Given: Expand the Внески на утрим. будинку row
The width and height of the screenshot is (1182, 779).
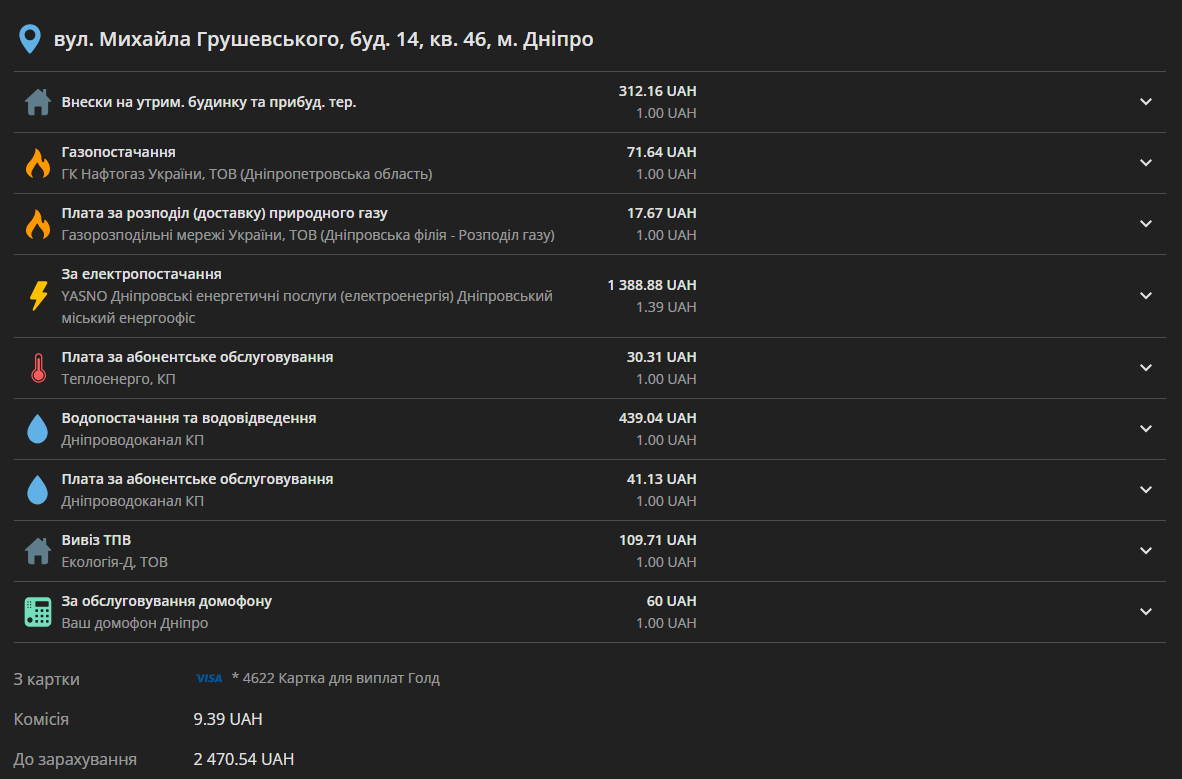Looking at the screenshot, I should (1146, 102).
